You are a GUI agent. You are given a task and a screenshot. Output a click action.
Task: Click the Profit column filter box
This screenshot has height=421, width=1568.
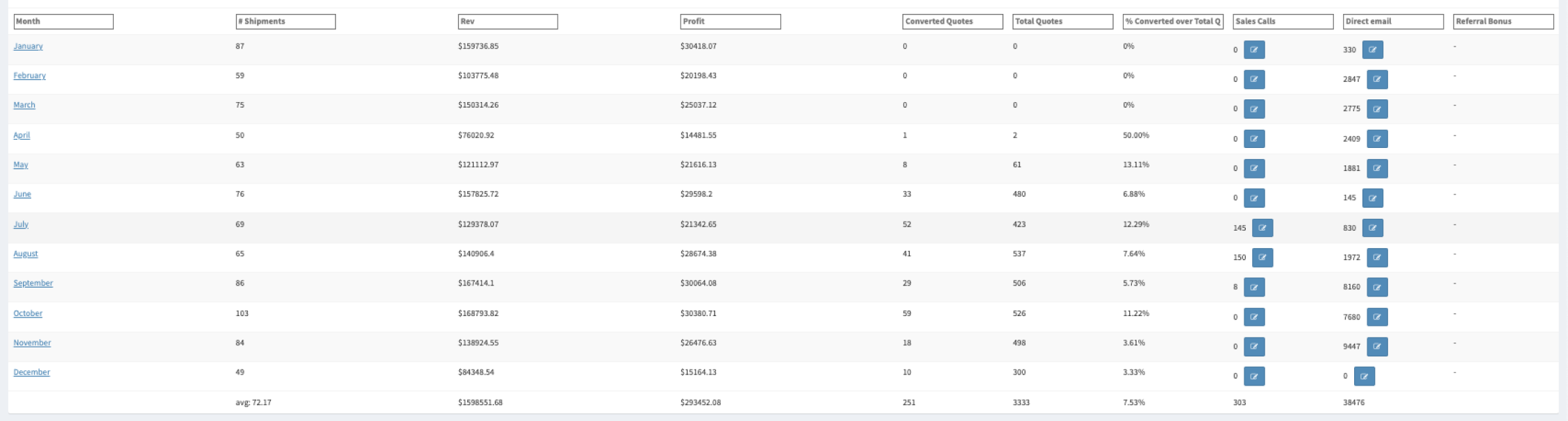click(x=730, y=22)
